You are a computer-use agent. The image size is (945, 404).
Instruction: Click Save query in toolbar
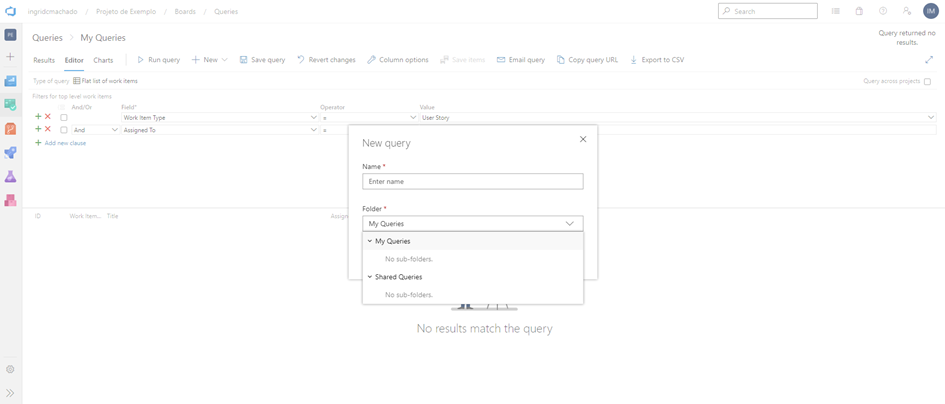tap(262, 60)
